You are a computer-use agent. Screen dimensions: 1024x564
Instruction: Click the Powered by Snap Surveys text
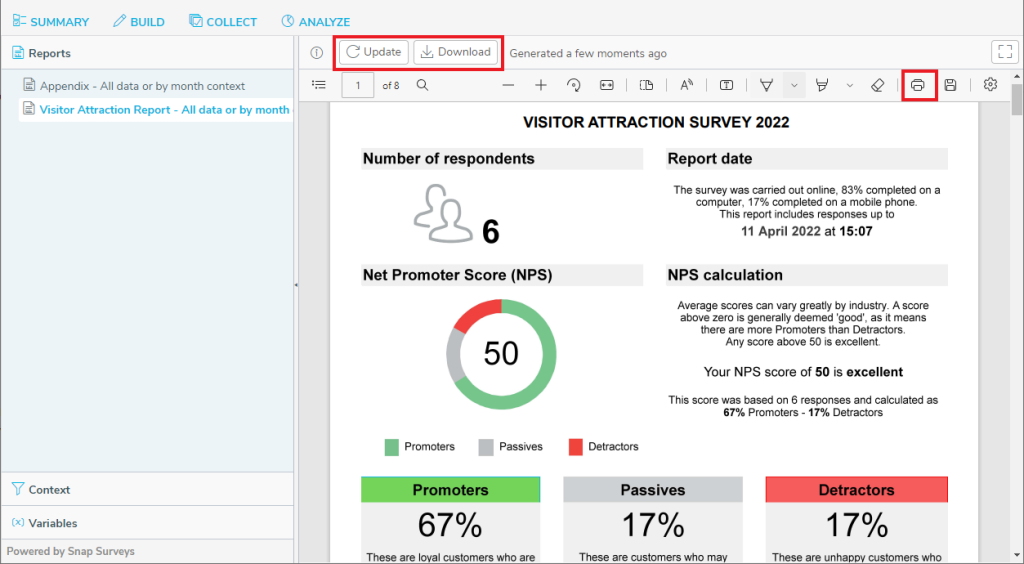click(x=71, y=551)
